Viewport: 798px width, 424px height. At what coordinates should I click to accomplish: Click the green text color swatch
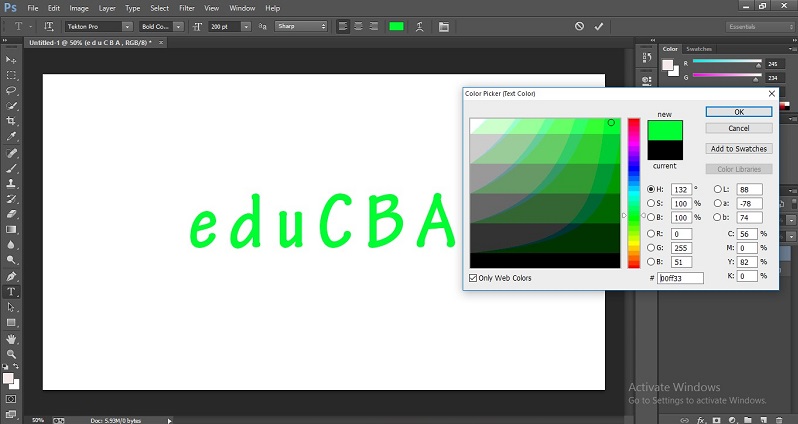pos(396,26)
